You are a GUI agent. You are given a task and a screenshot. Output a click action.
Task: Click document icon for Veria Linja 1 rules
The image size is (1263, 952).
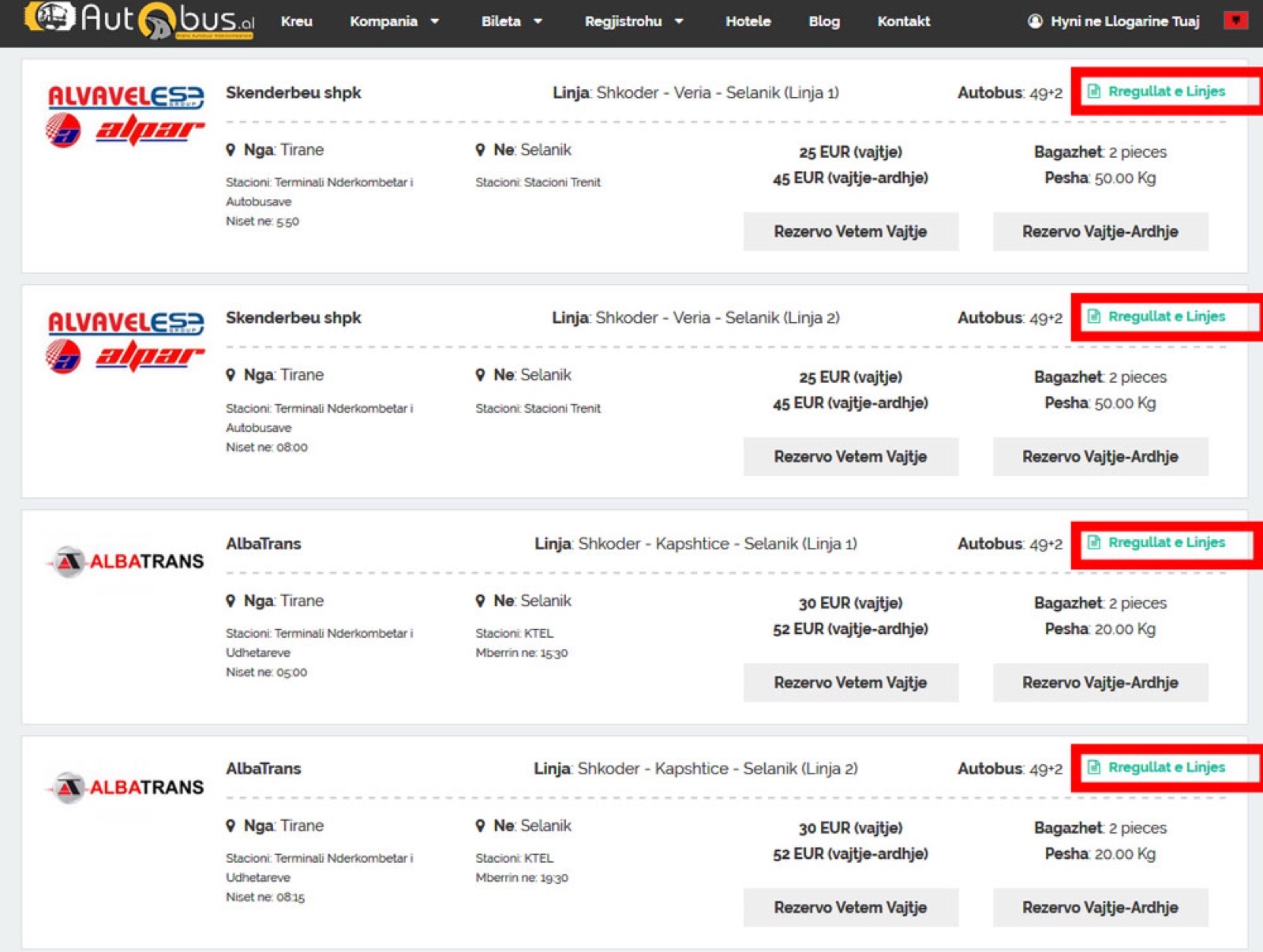(x=1094, y=92)
